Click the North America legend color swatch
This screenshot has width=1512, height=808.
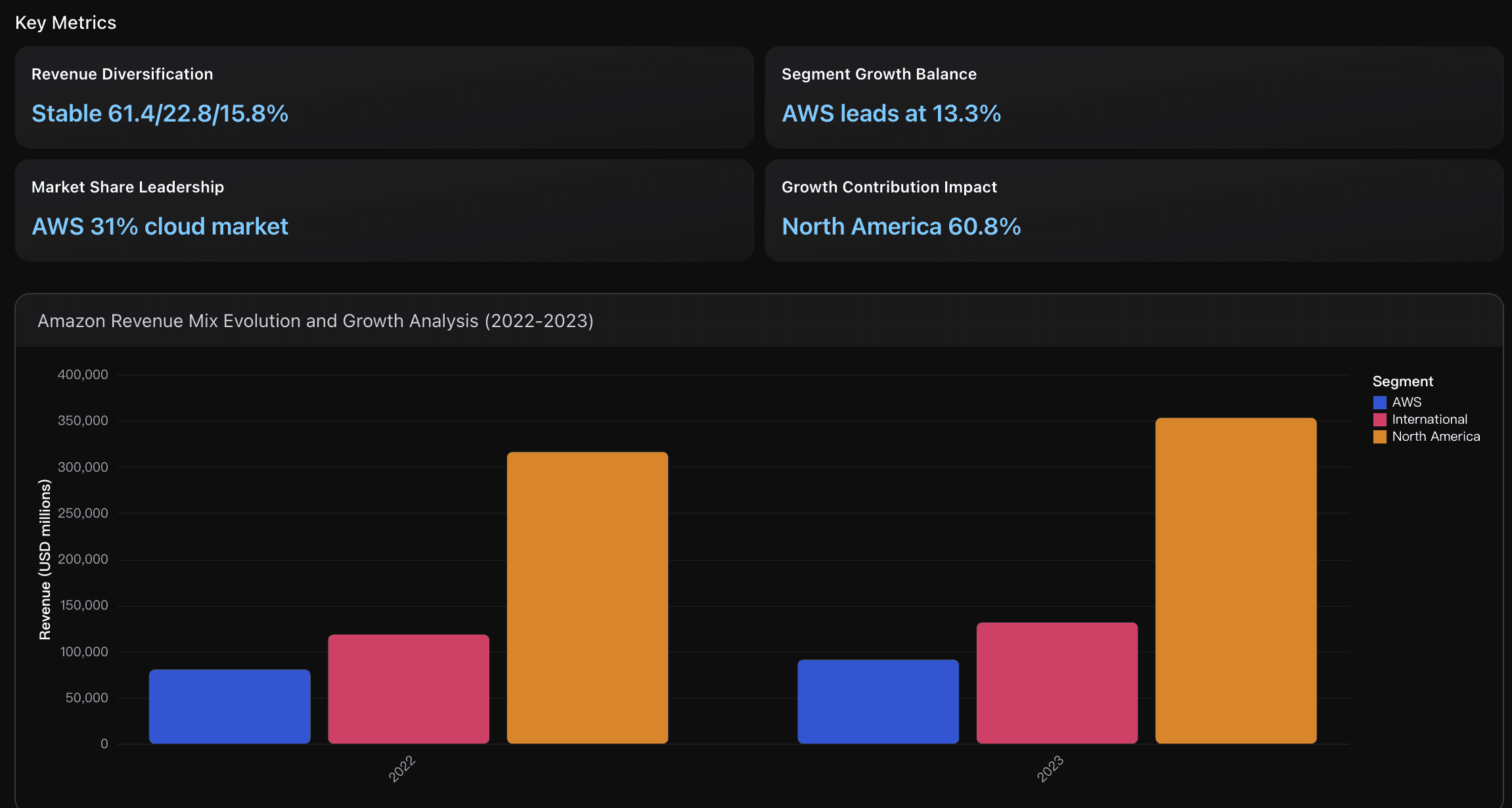point(1379,436)
